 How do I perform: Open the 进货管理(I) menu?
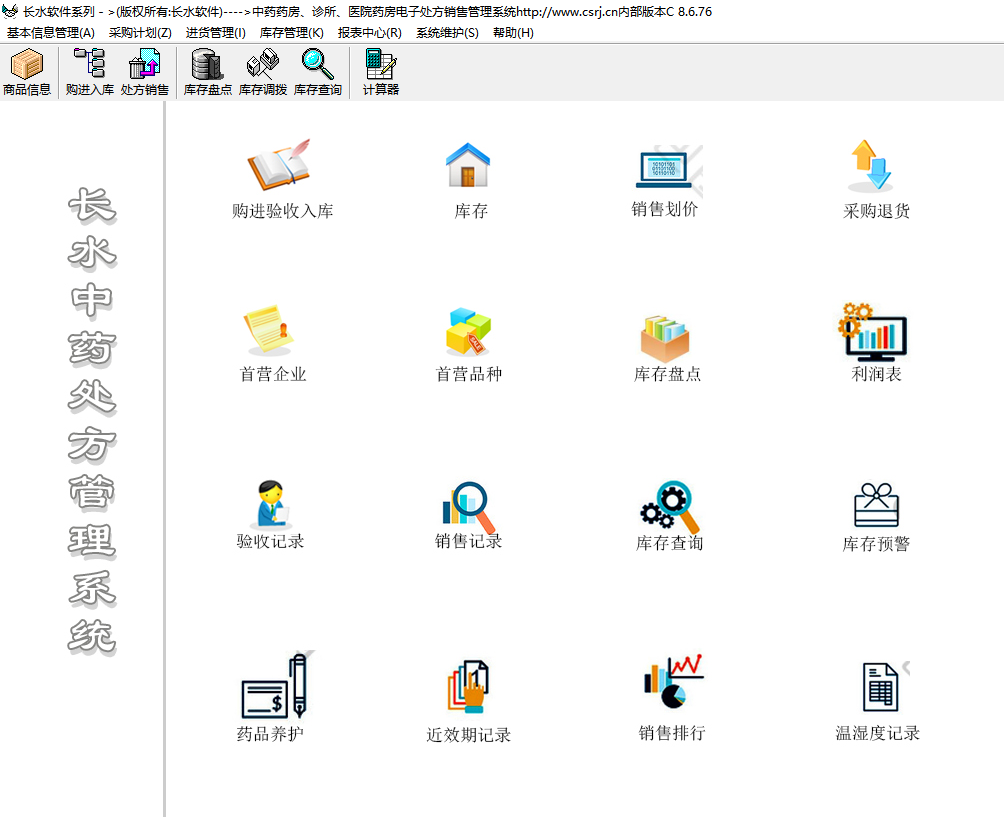216,33
